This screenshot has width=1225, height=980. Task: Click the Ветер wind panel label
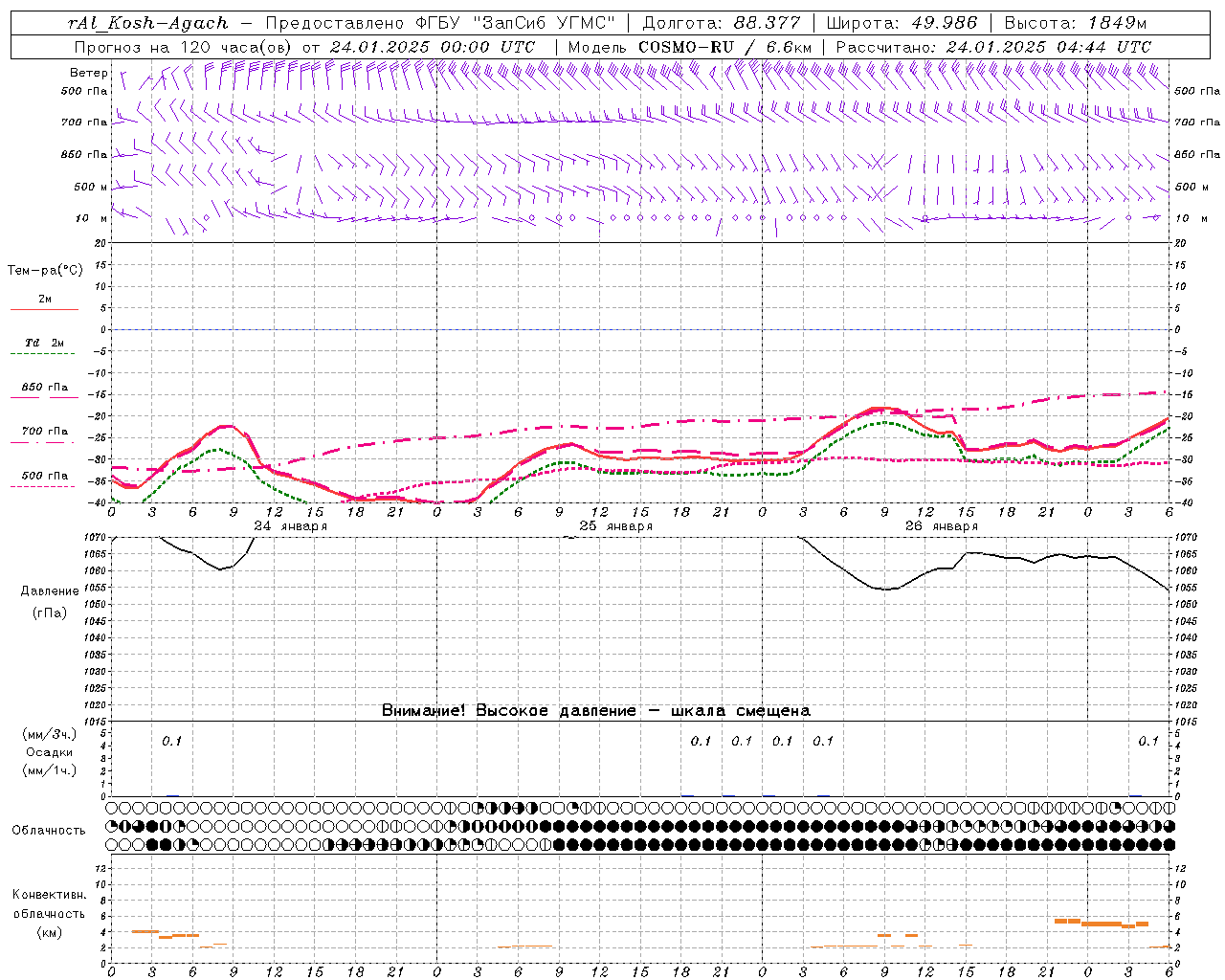pyautogui.click(x=89, y=73)
